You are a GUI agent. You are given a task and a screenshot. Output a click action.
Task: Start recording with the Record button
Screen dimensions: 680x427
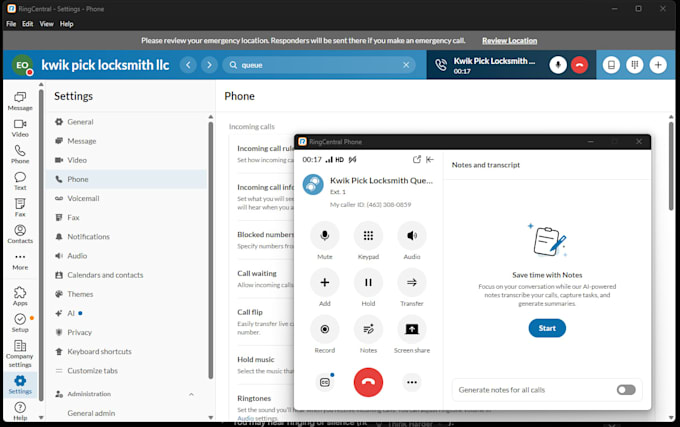[324, 329]
